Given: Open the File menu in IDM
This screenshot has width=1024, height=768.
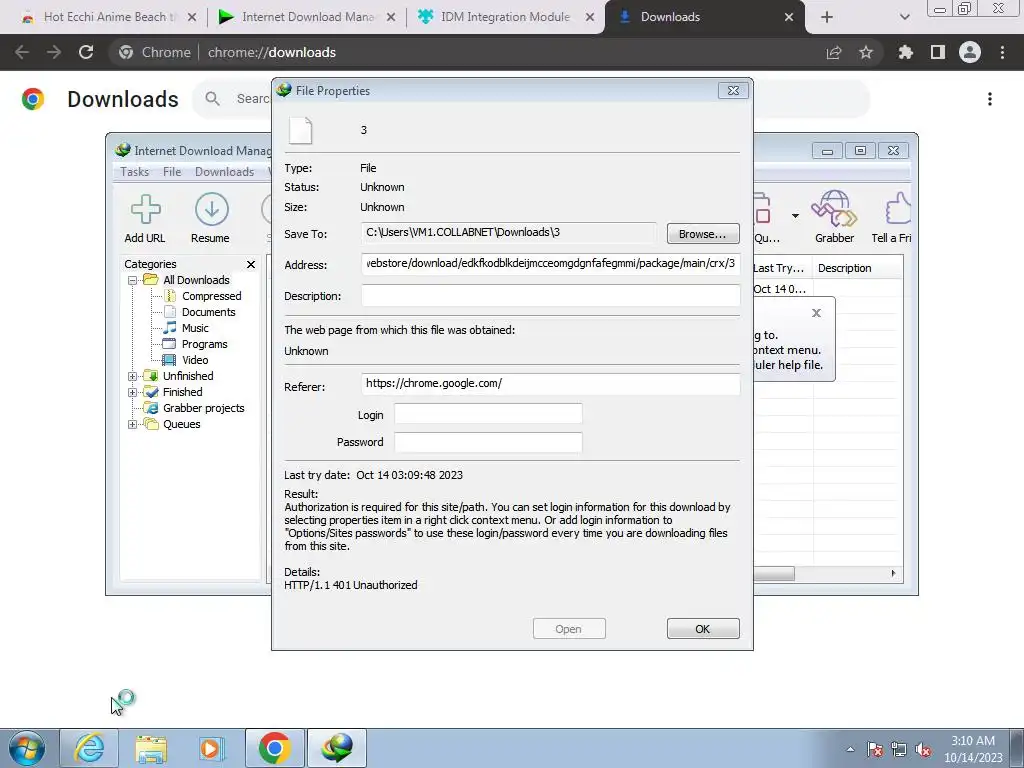Looking at the screenshot, I should pyautogui.click(x=172, y=172).
